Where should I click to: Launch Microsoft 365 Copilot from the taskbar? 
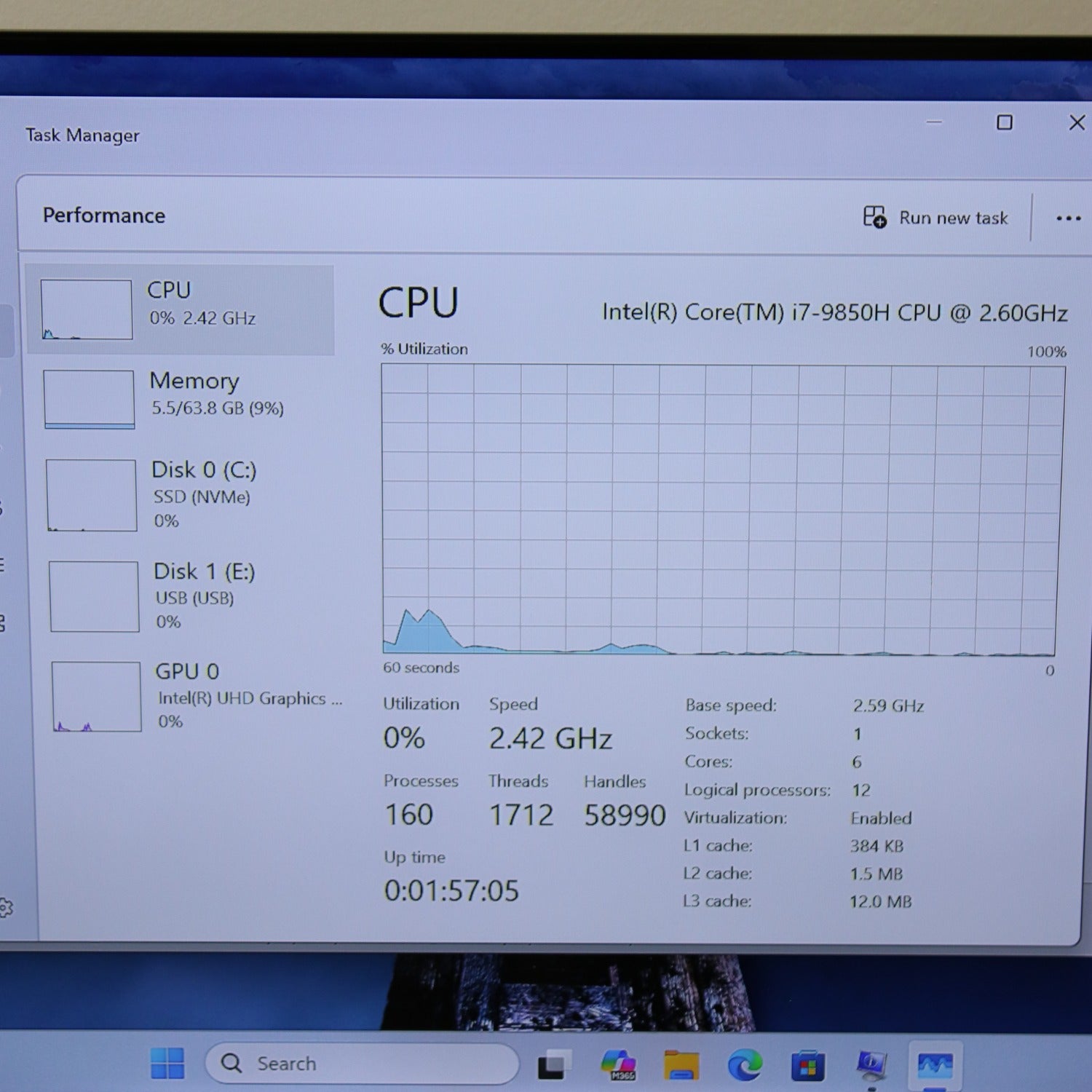tap(618, 1065)
